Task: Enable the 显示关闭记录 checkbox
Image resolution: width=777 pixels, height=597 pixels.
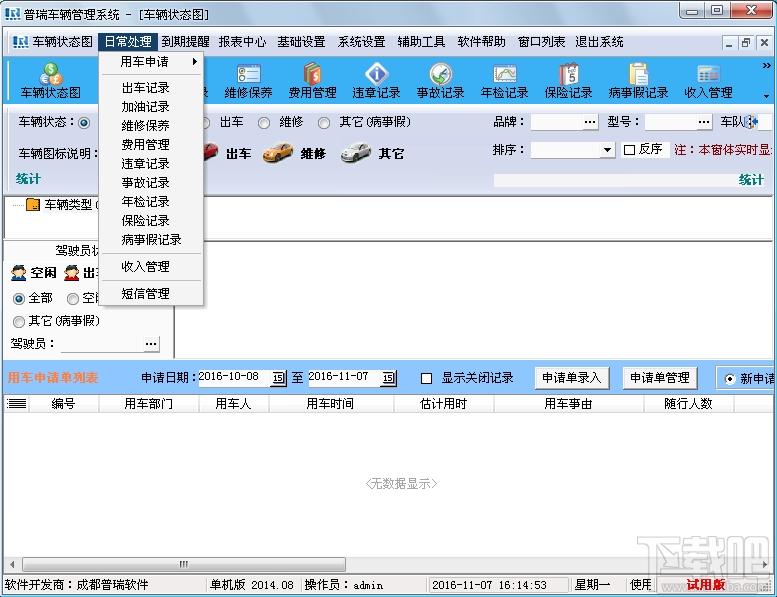Action: (x=426, y=379)
